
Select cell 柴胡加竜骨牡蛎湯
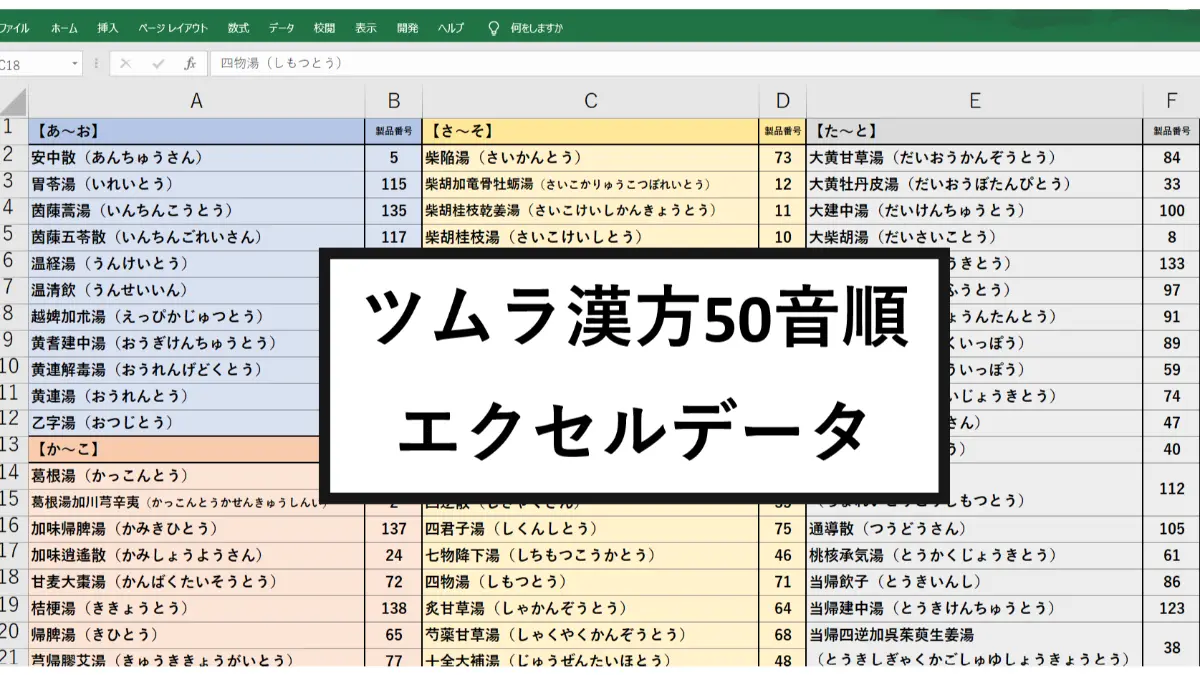[591, 184]
